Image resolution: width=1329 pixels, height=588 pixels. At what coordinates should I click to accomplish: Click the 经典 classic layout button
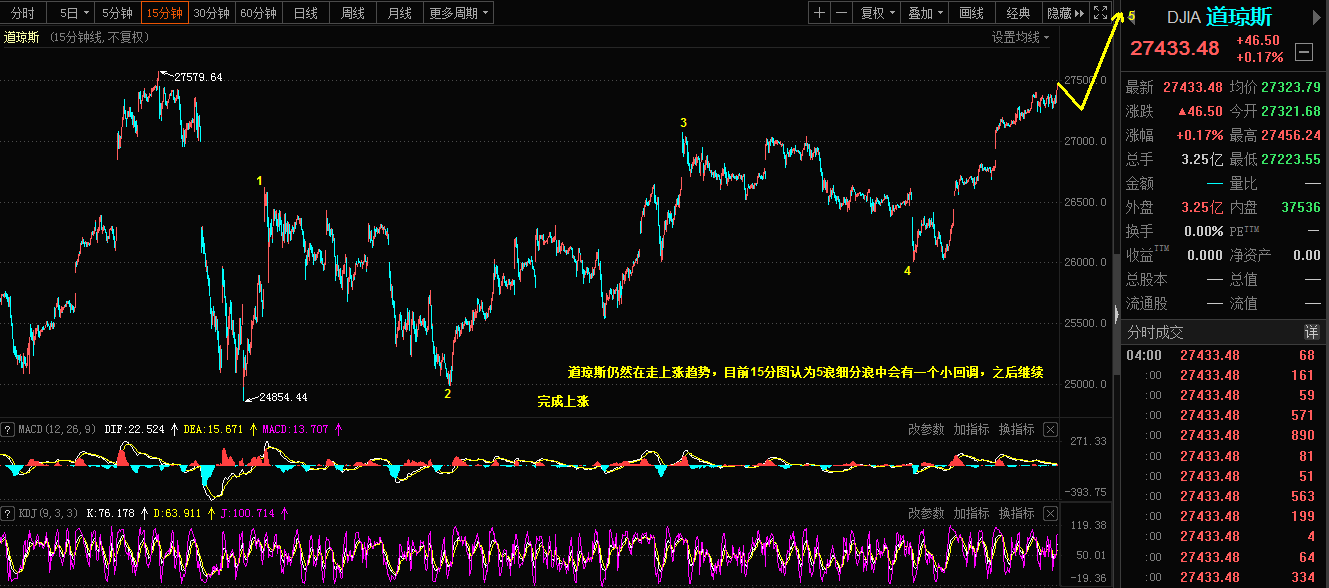click(1018, 13)
